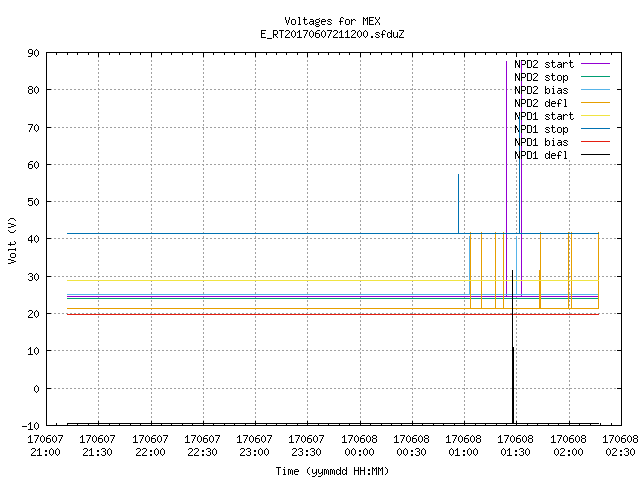This screenshot has width=640, height=480.
Task: Click the y-axis tick value 10
Action: [34, 351]
